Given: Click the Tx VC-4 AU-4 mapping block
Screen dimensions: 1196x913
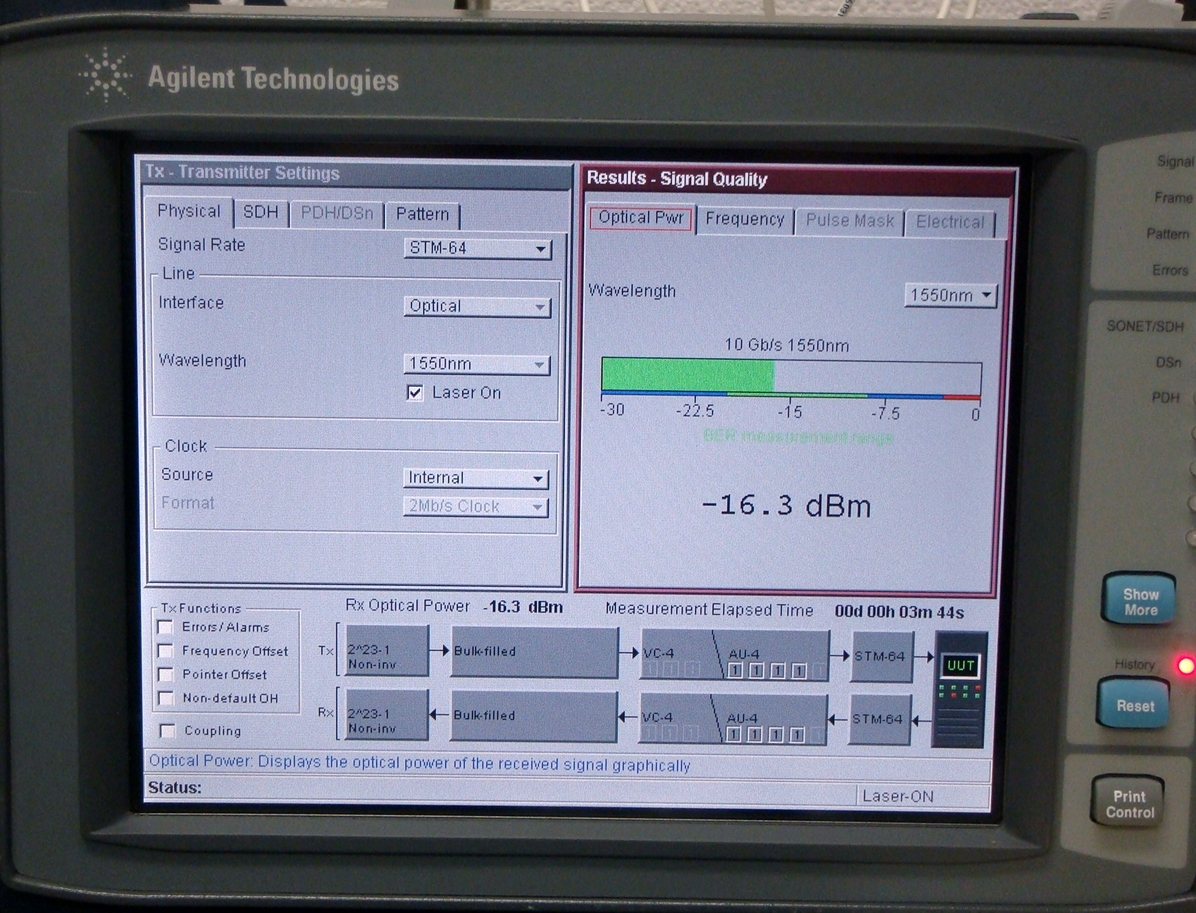Looking at the screenshot, I should click(735, 654).
